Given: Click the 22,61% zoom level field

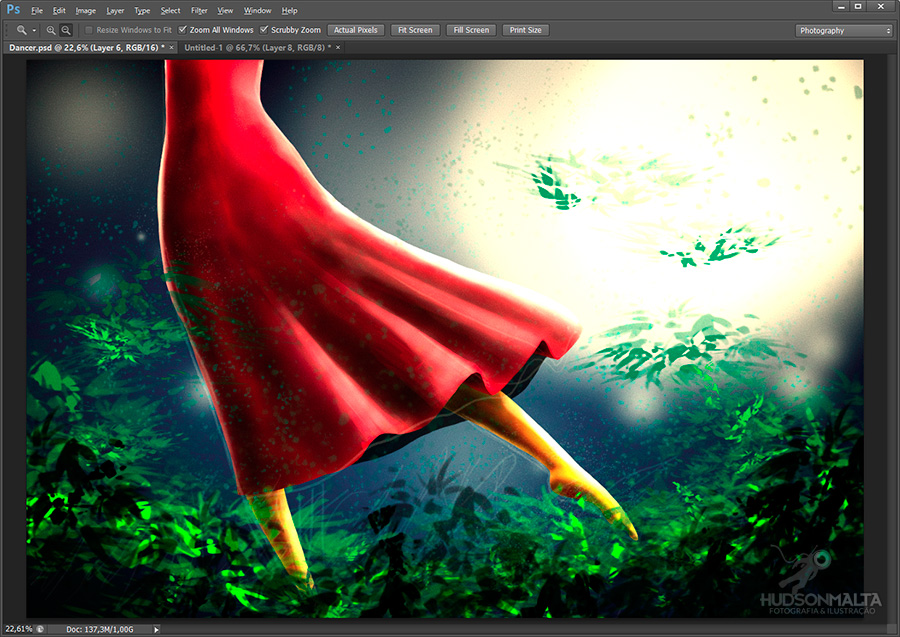Looking at the screenshot, I should click(x=18, y=629).
